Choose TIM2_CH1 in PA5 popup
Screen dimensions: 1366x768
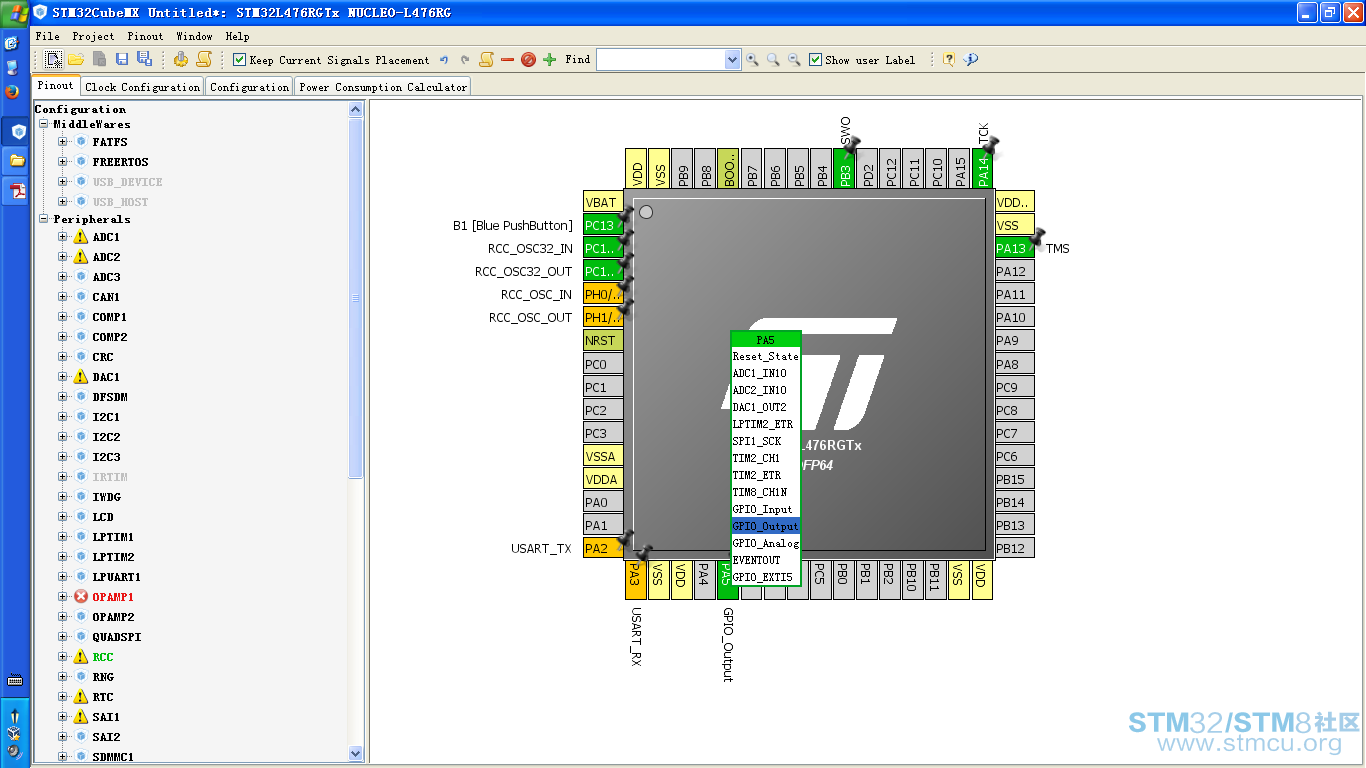766,458
